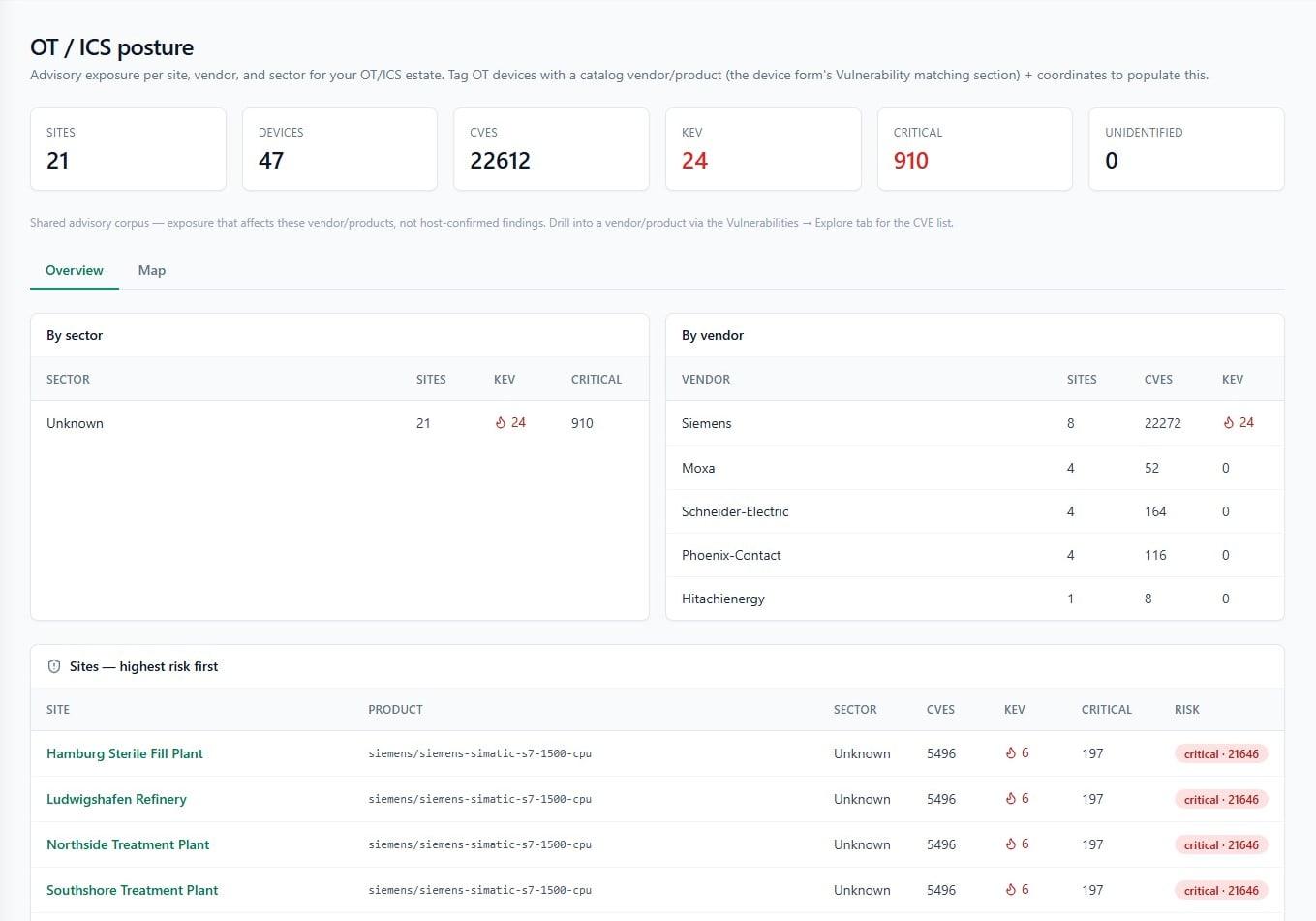1316x921 pixels.
Task: Click critical count 197 in Southshore Treatment Plant row
Action: [x=1092, y=890]
